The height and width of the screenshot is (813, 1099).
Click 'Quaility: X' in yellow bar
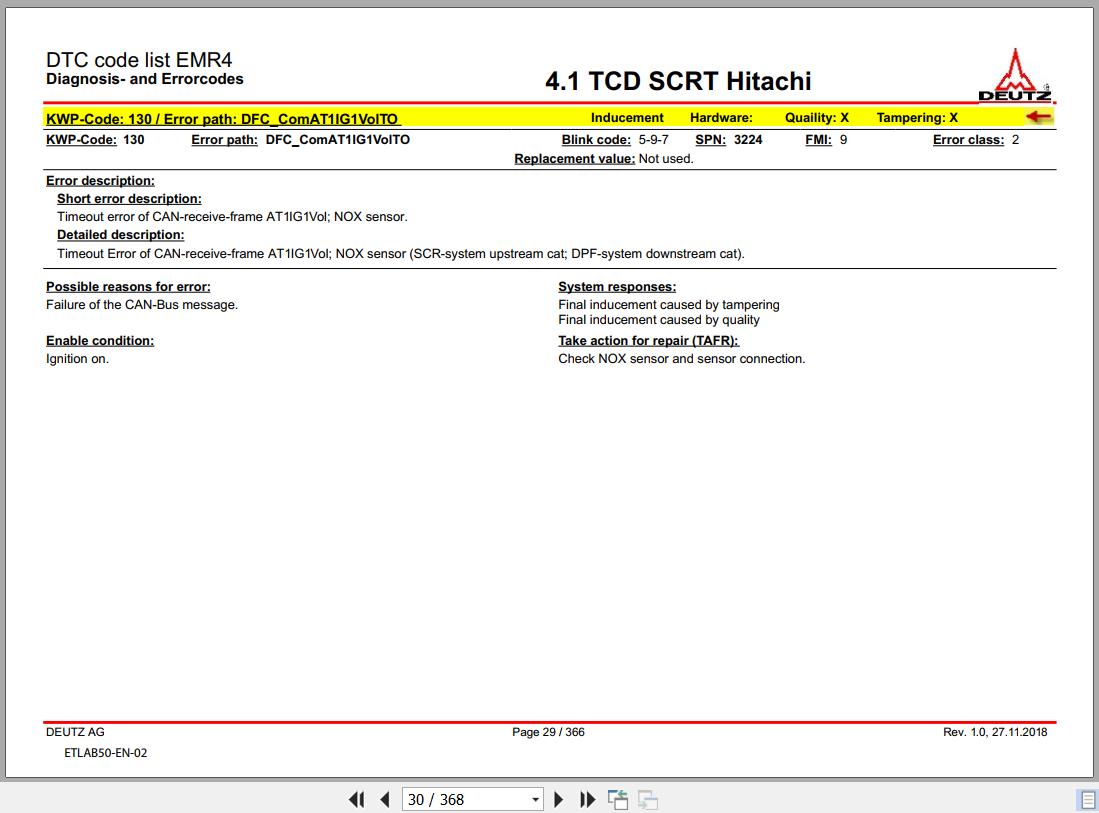pos(817,118)
